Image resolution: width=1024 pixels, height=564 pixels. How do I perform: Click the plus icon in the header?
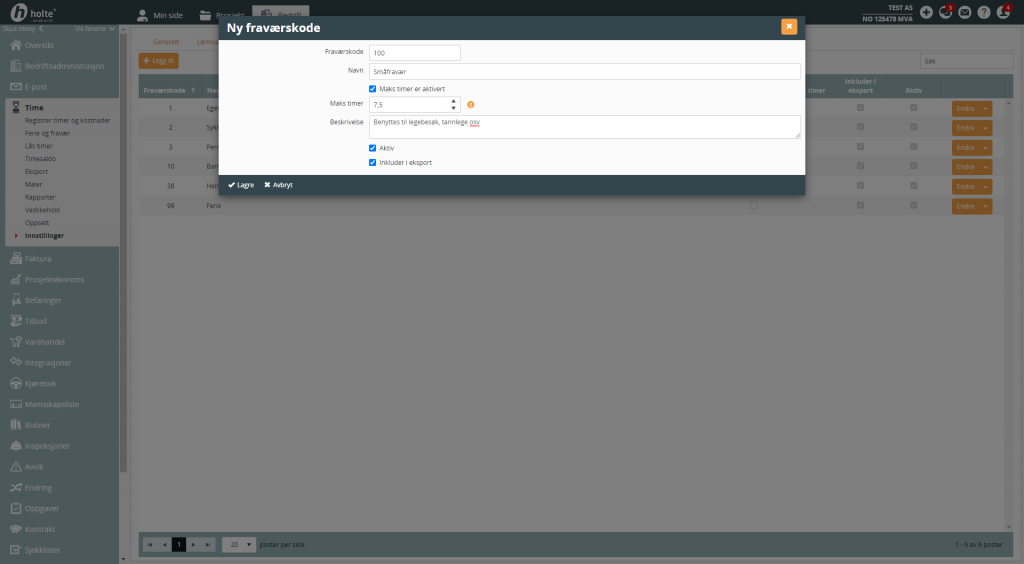[926, 12]
